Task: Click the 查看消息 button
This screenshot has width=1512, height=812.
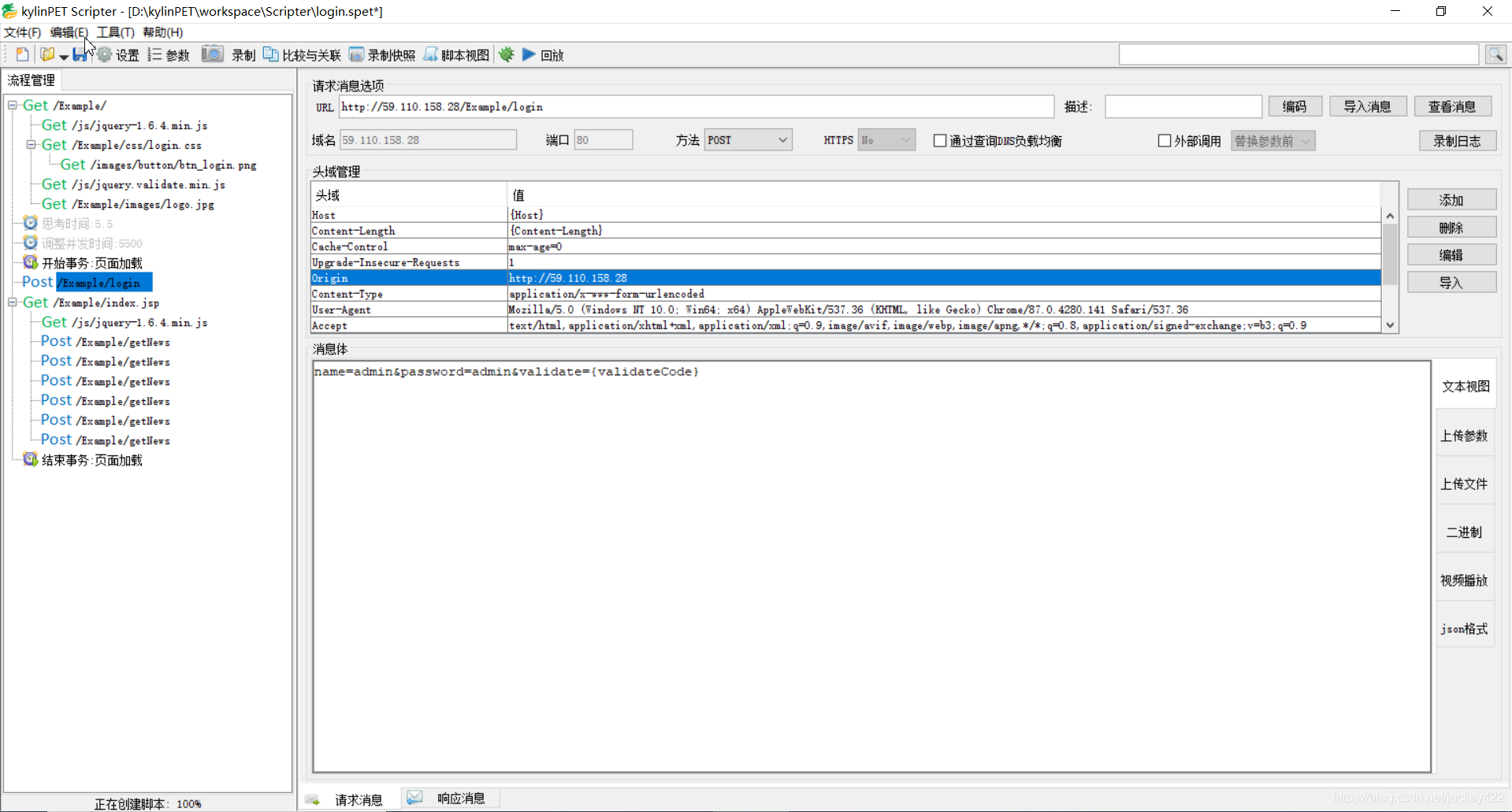Action: pos(1452,107)
